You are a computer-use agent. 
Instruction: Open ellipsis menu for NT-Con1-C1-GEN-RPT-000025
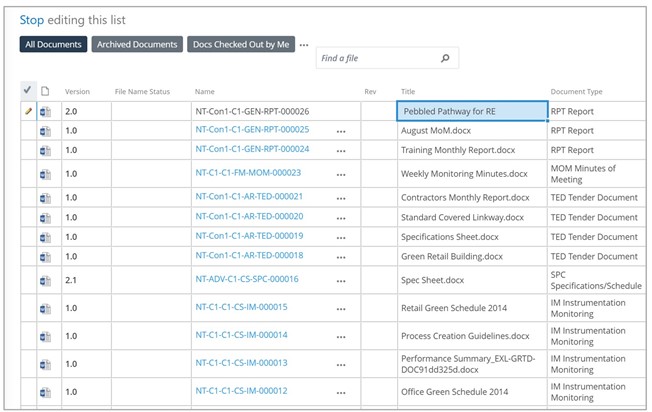341,131
